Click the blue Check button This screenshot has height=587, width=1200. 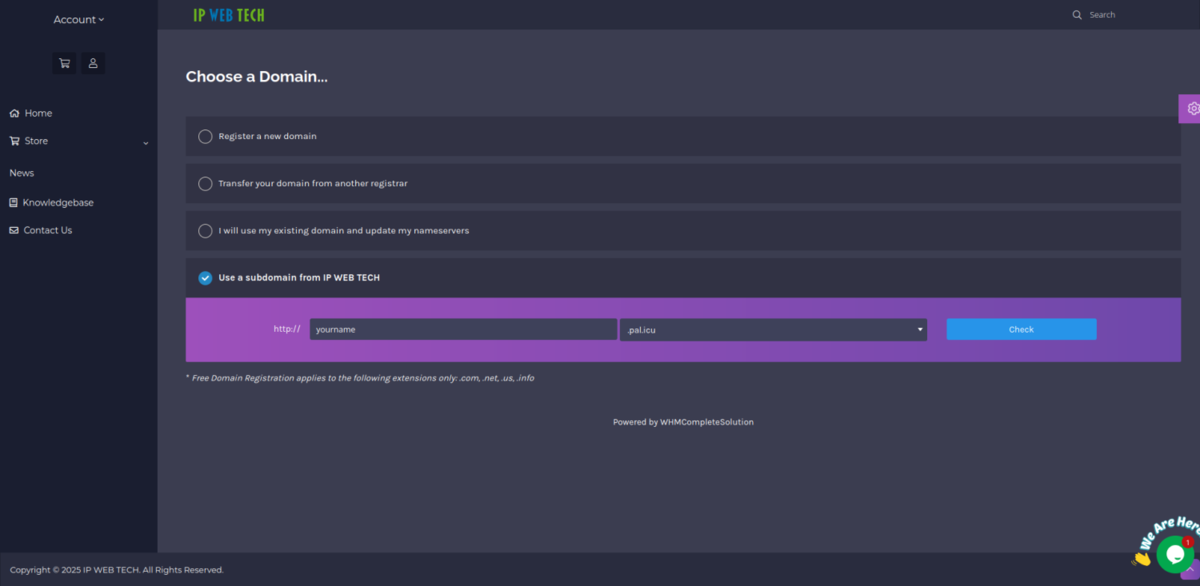(x=1021, y=329)
